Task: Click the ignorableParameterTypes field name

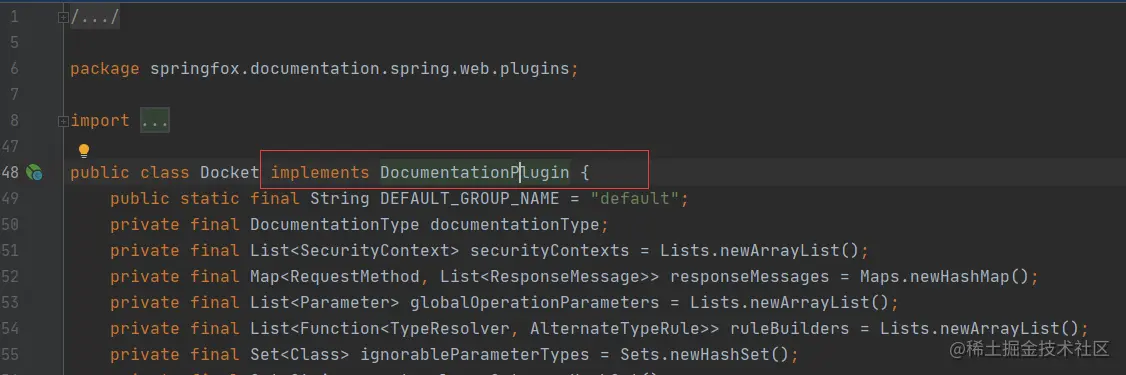Action: 479,354
